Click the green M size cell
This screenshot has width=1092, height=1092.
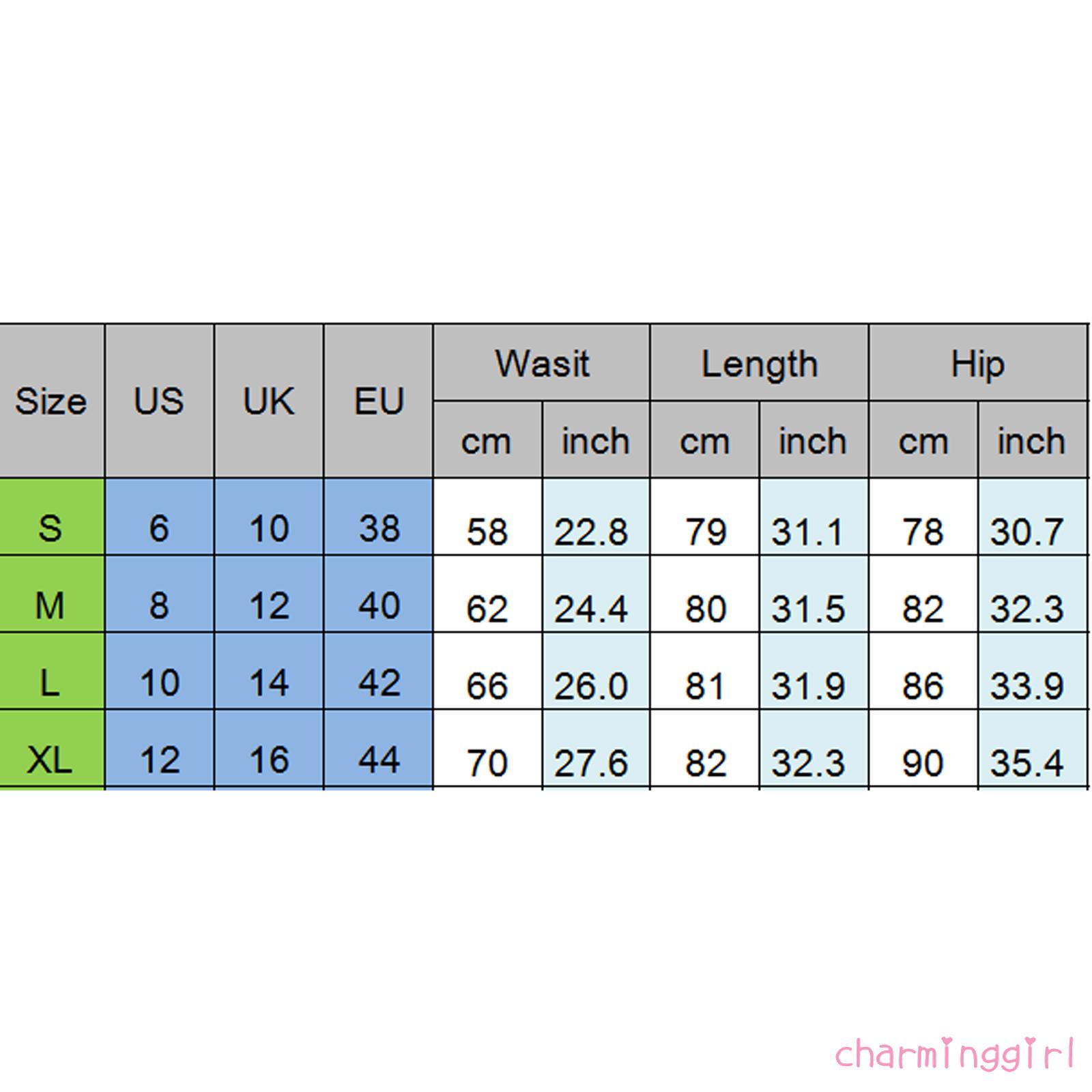(x=51, y=605)
